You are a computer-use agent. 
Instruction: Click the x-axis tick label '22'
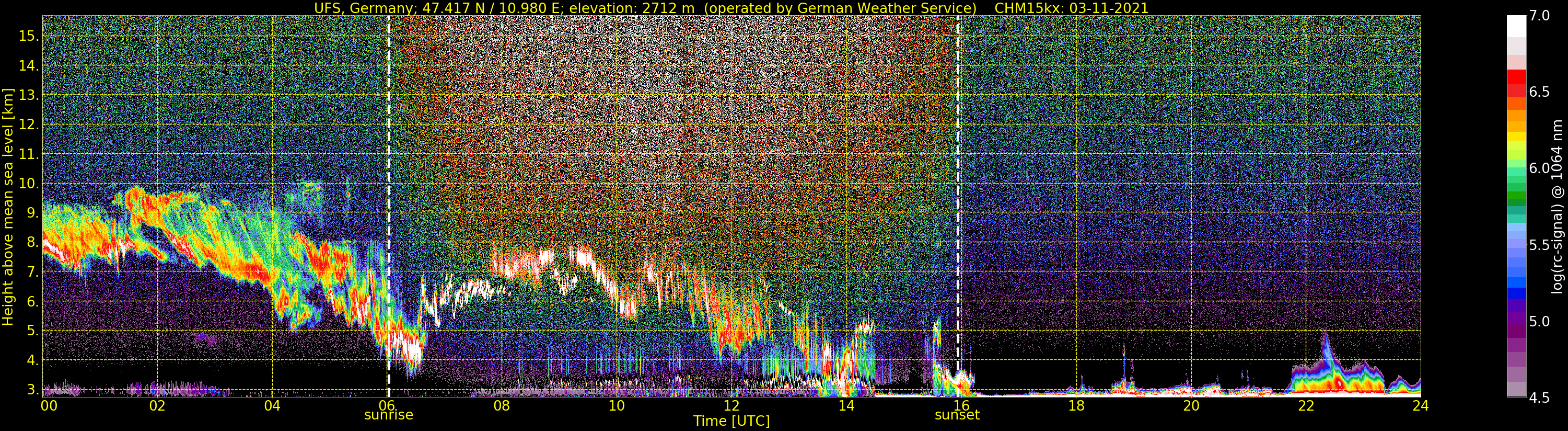[x=1306, y=405]
